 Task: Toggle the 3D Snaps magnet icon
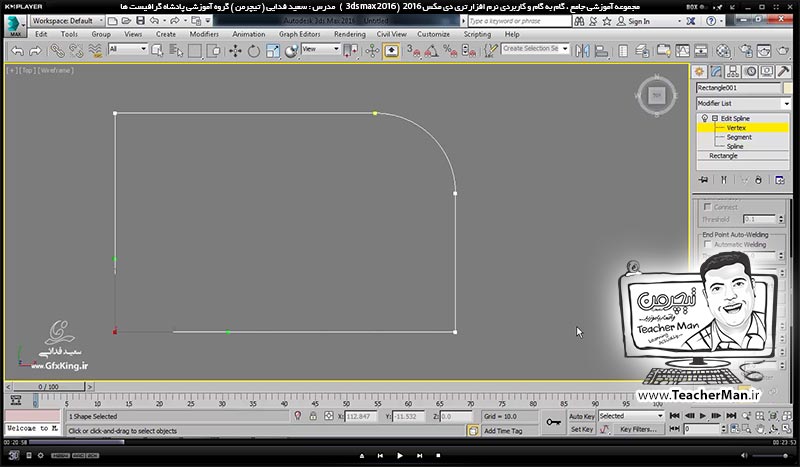[x=413, y=51]
